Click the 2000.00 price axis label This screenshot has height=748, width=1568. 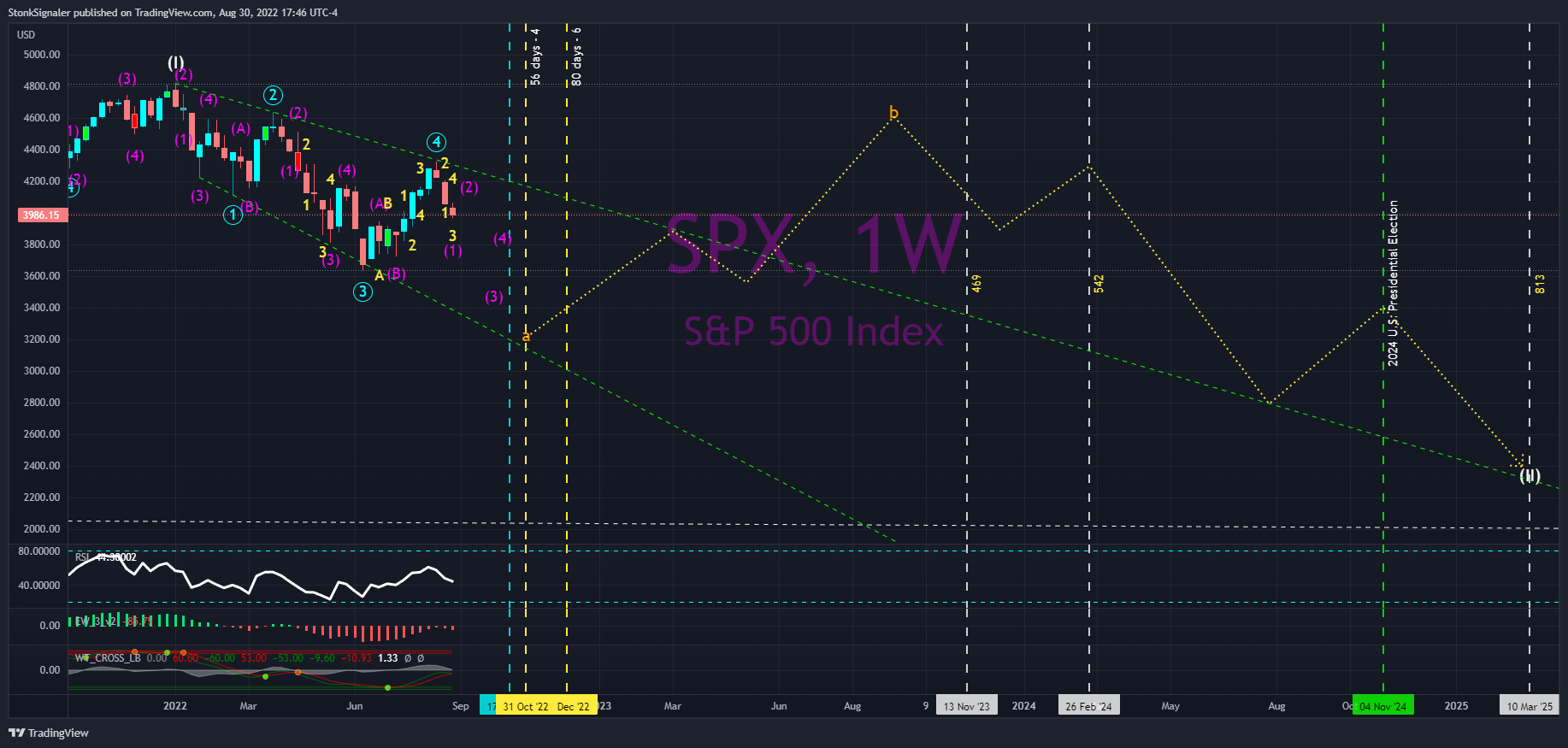[42, 529]
